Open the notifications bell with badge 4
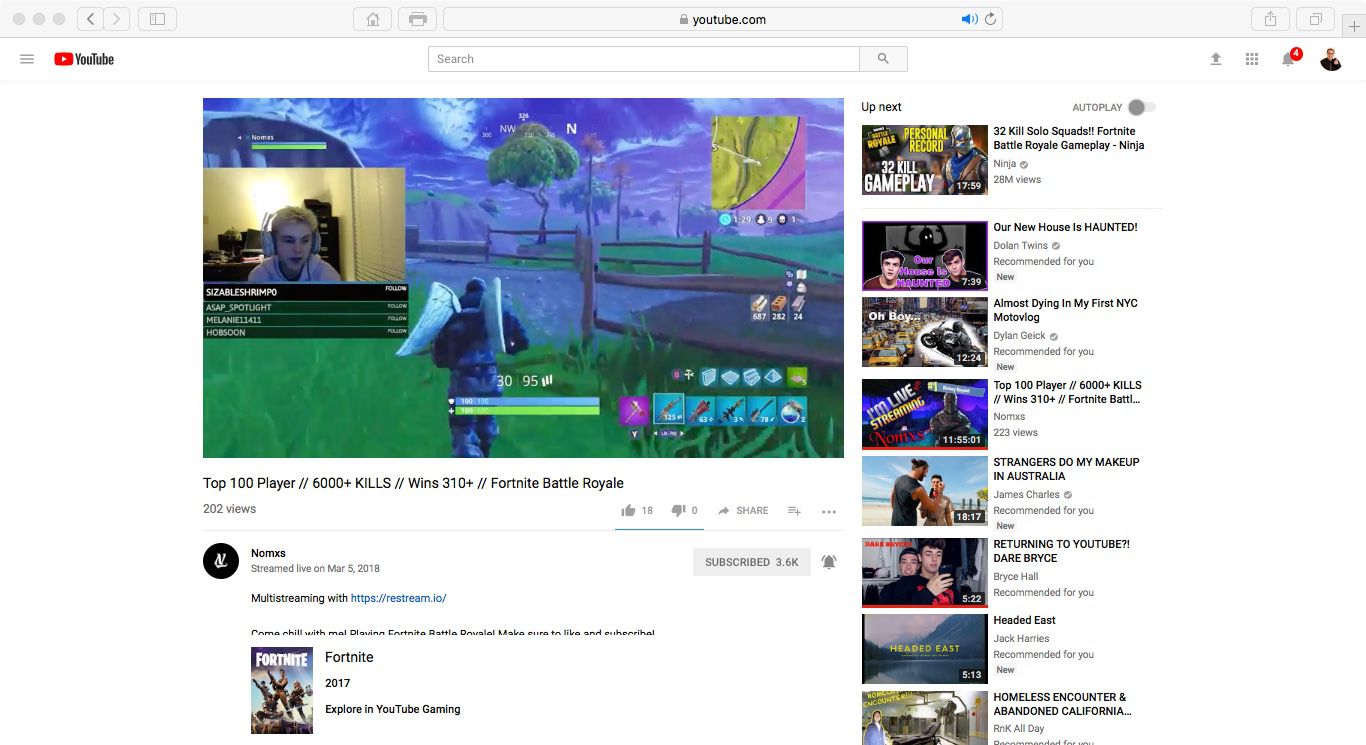Viewport: 1366px width, 745px height. (x=1289, y=58)
